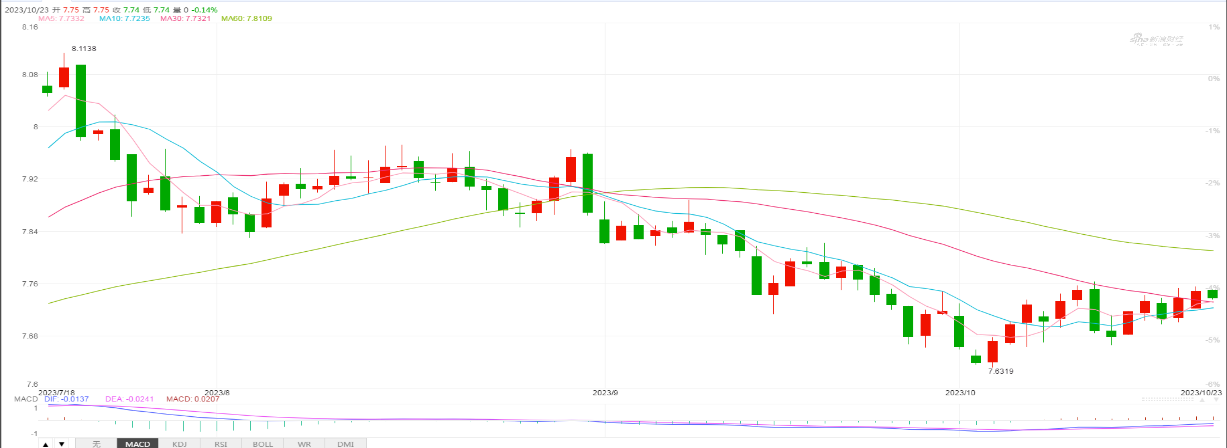Click the down arrow beside indicator tabs
Viewport: 1227px width, 448px height.
click(62, 443)
